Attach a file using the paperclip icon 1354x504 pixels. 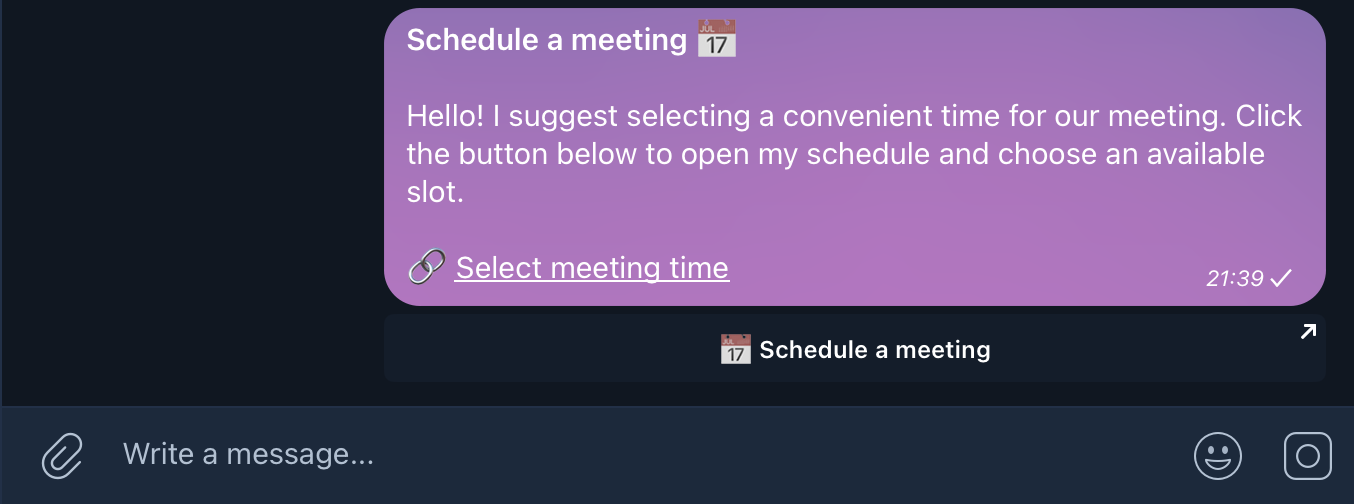[x=62, y=456]
